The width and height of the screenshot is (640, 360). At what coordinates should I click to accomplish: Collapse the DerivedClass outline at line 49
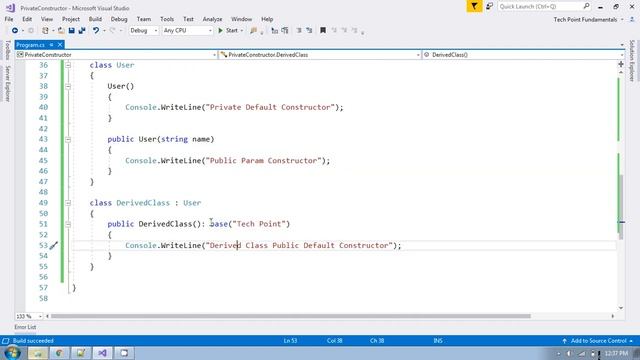coord(68,203)
